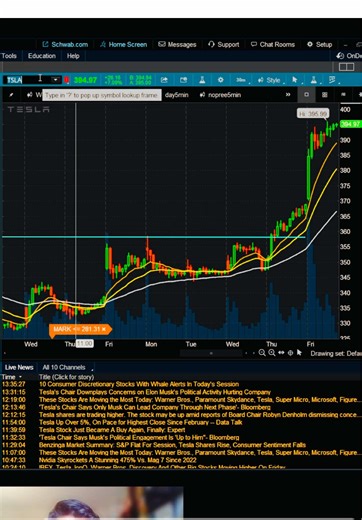
Task: Open the Setup menu
Action: (x=320, y=44)
